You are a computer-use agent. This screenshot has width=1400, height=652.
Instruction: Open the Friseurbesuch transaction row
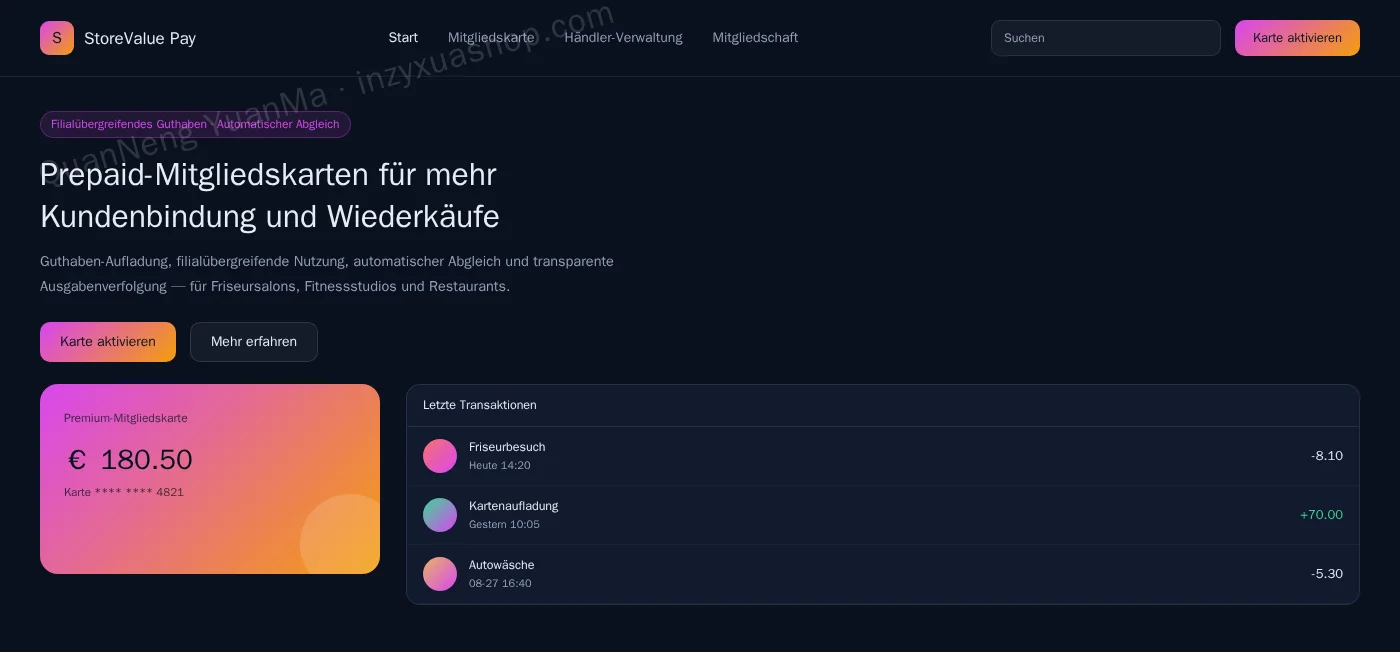[x=883, y=456]
